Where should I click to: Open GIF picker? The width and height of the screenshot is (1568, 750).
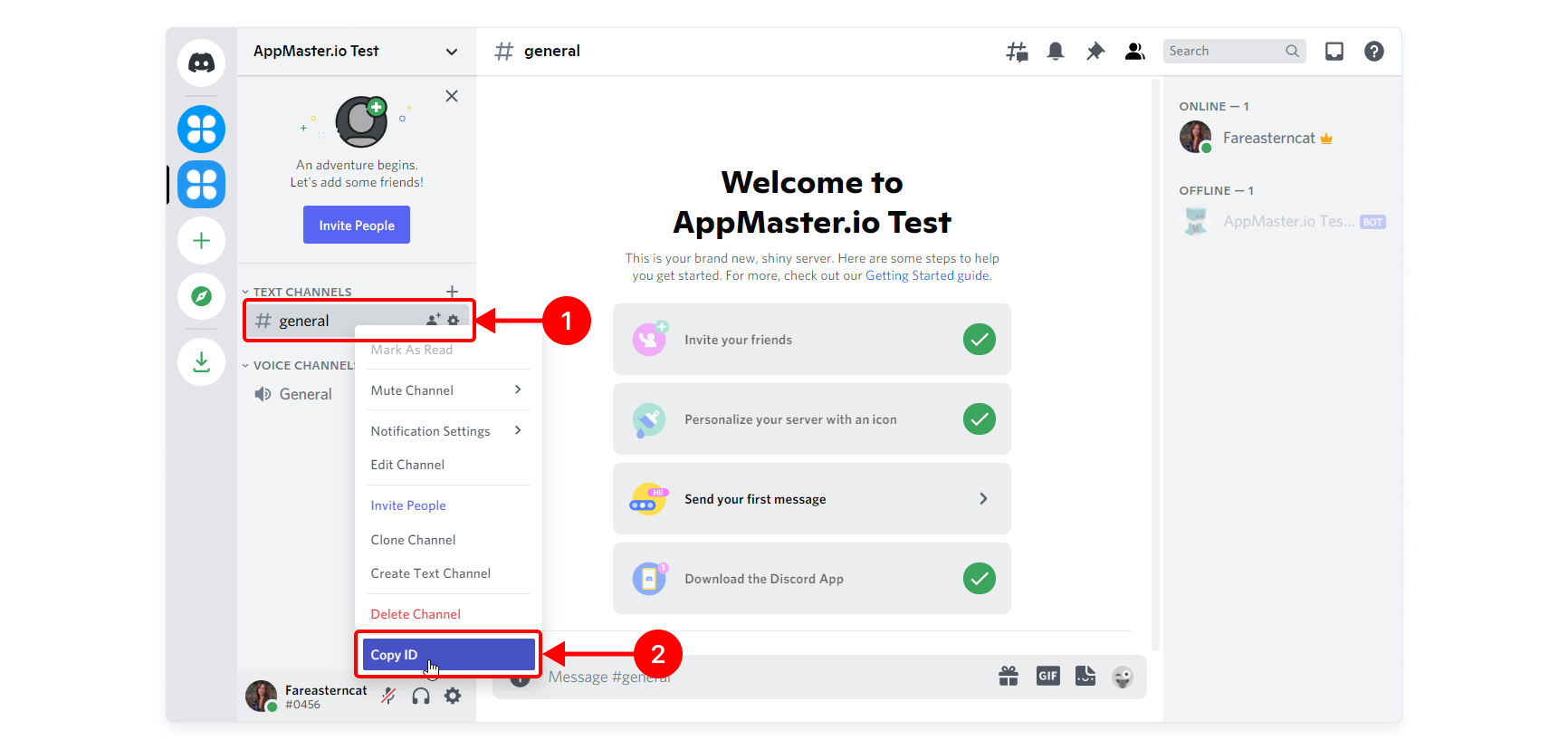click(1047, 676)
